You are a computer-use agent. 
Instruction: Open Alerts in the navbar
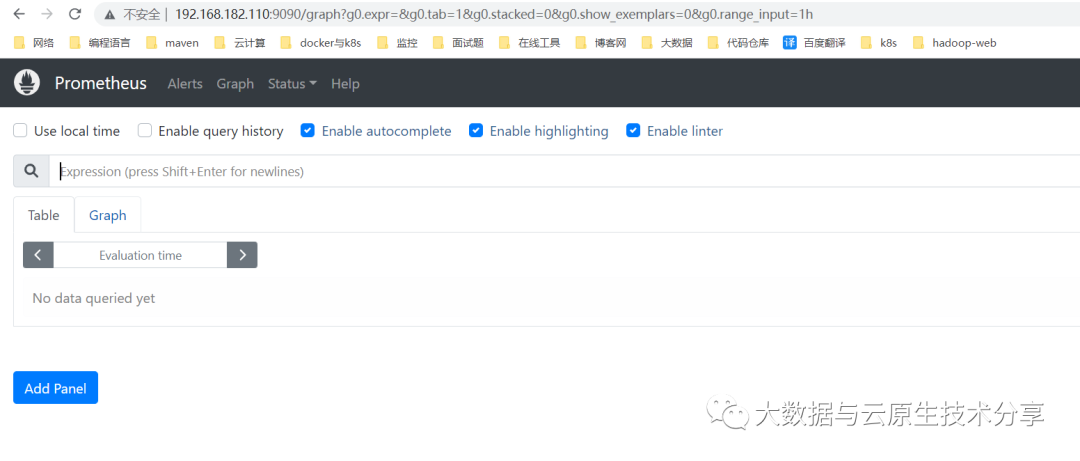[185, 84]
